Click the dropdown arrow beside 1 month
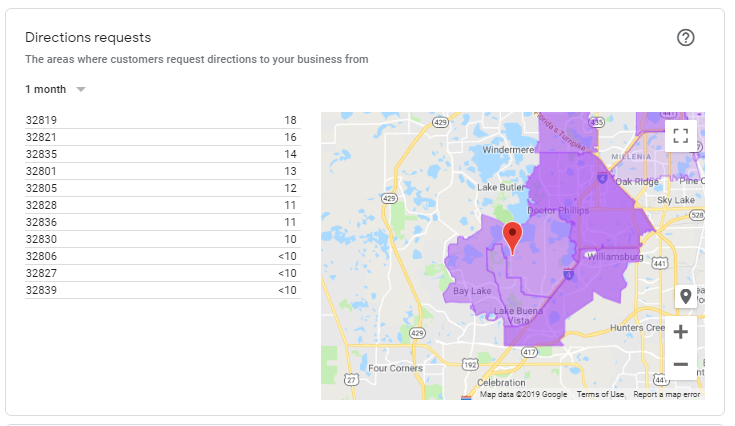Image resolution: width=735 pixels, height=426 pixels. tap(81, 89)
